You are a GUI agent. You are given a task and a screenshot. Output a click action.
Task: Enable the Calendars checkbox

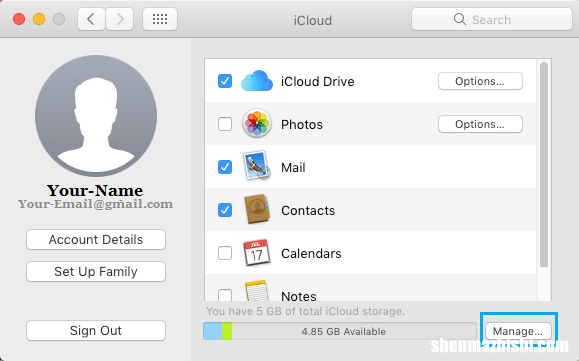(x=225, y=253)
